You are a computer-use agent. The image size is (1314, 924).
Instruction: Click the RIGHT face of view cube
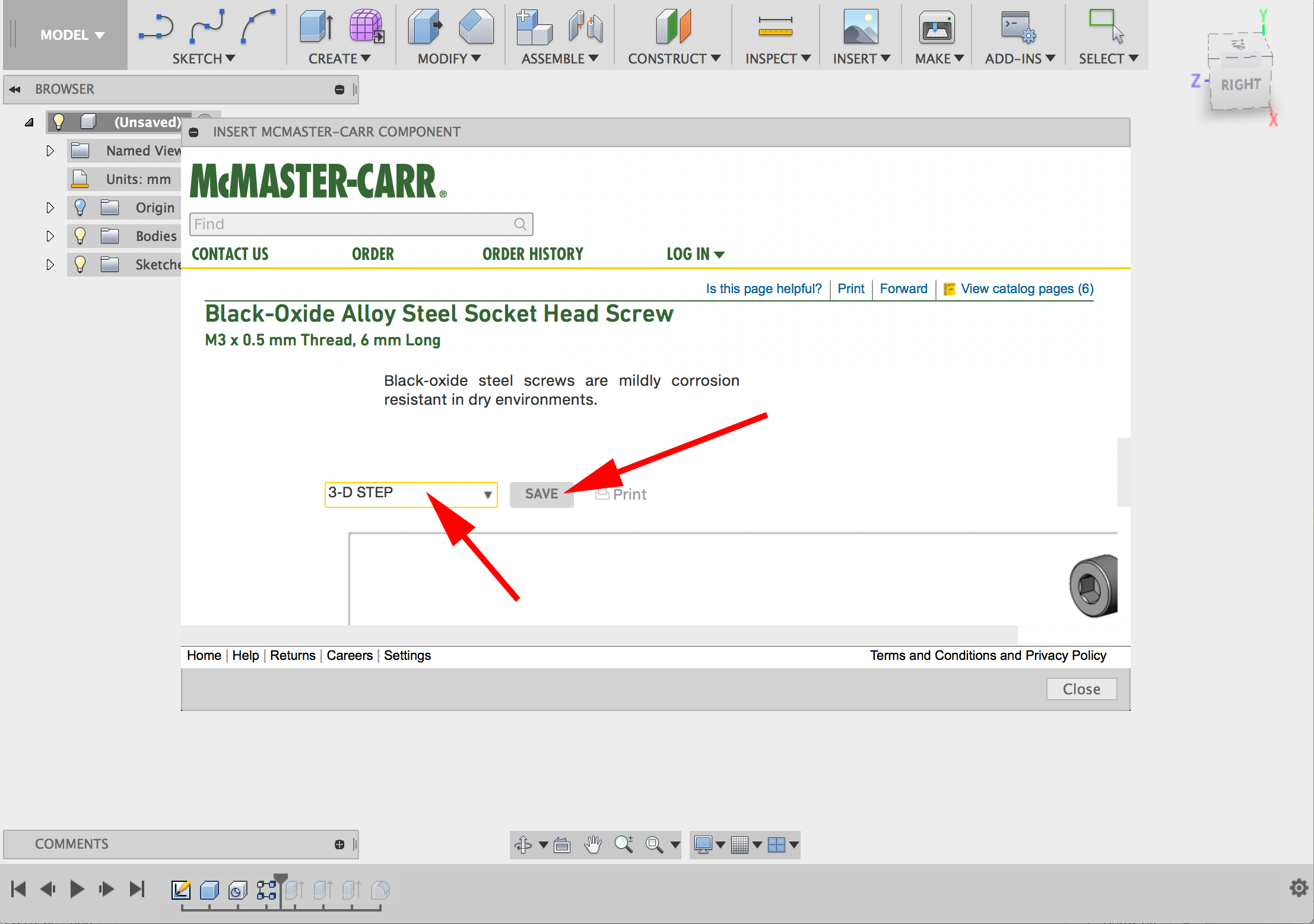(1240, 84)
